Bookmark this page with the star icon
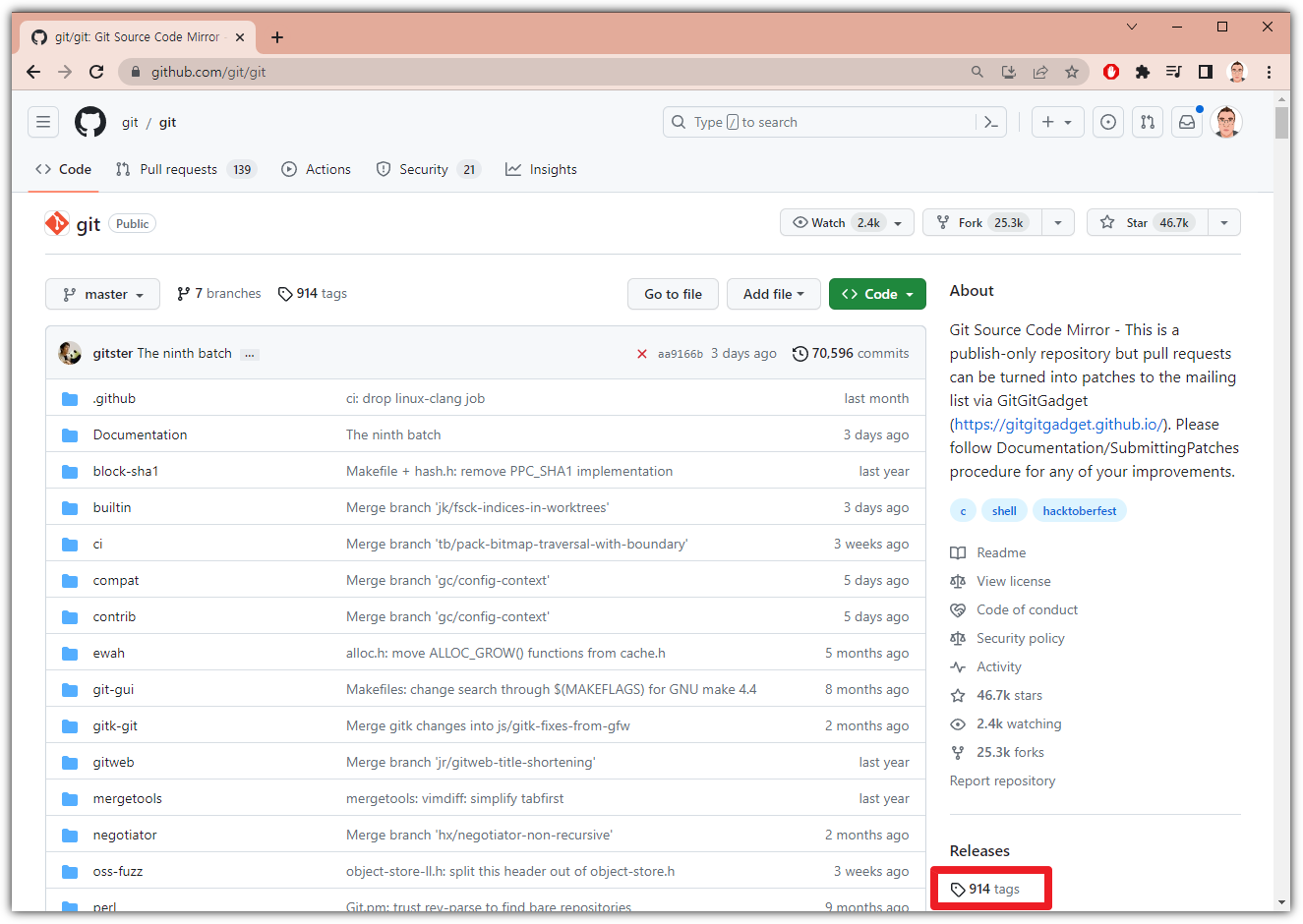The image size is (1303, 924). (1072, 72)
